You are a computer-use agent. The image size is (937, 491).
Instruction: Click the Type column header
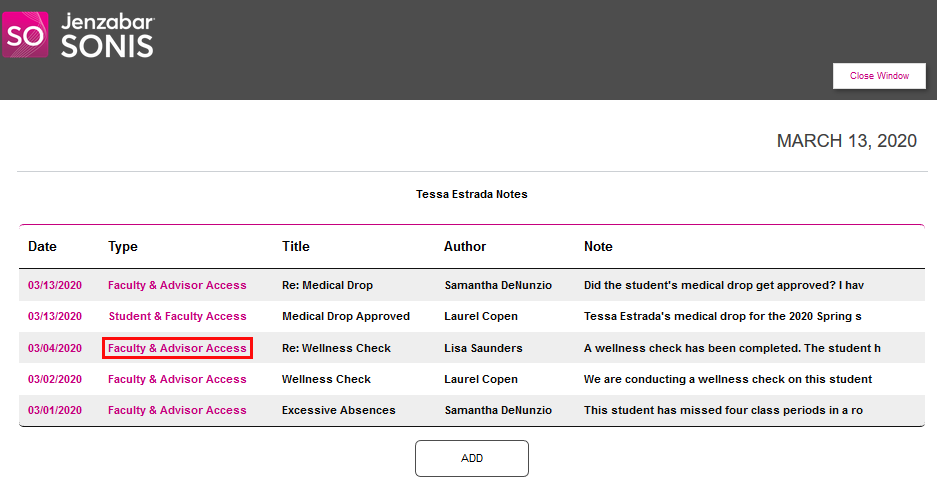point(123,247)
